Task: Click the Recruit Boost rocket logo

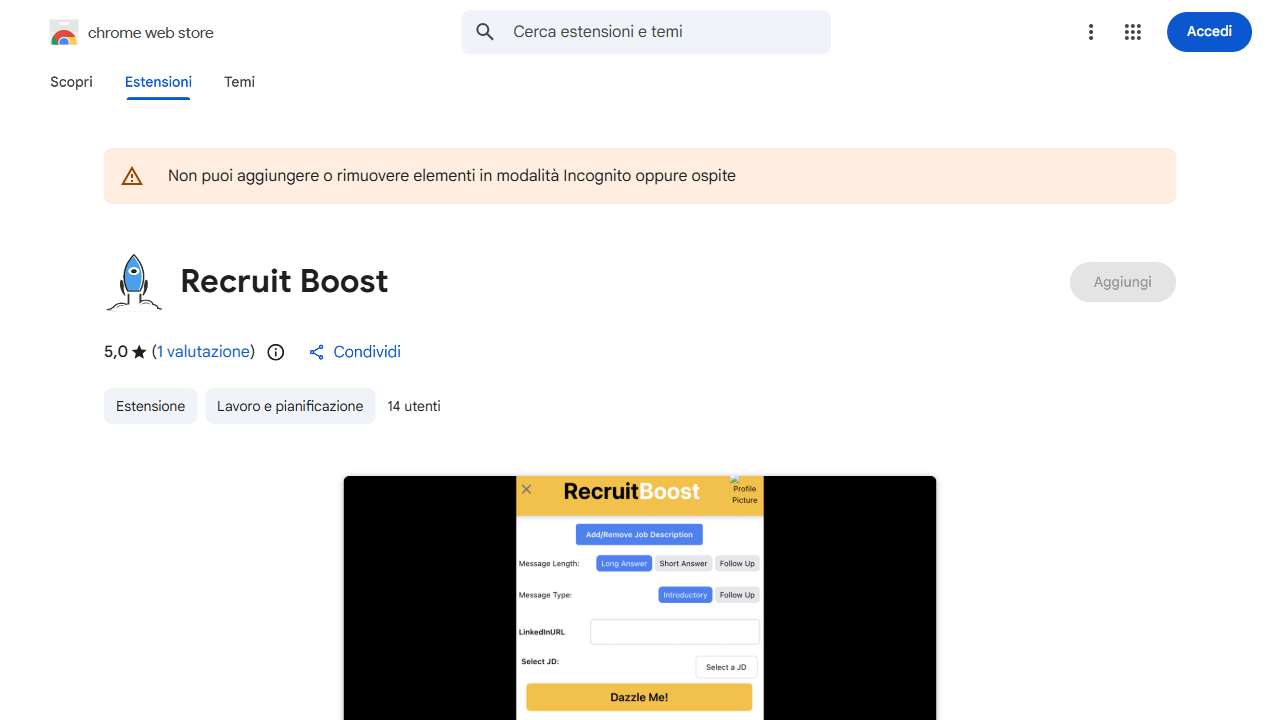Action: point(133,281)
